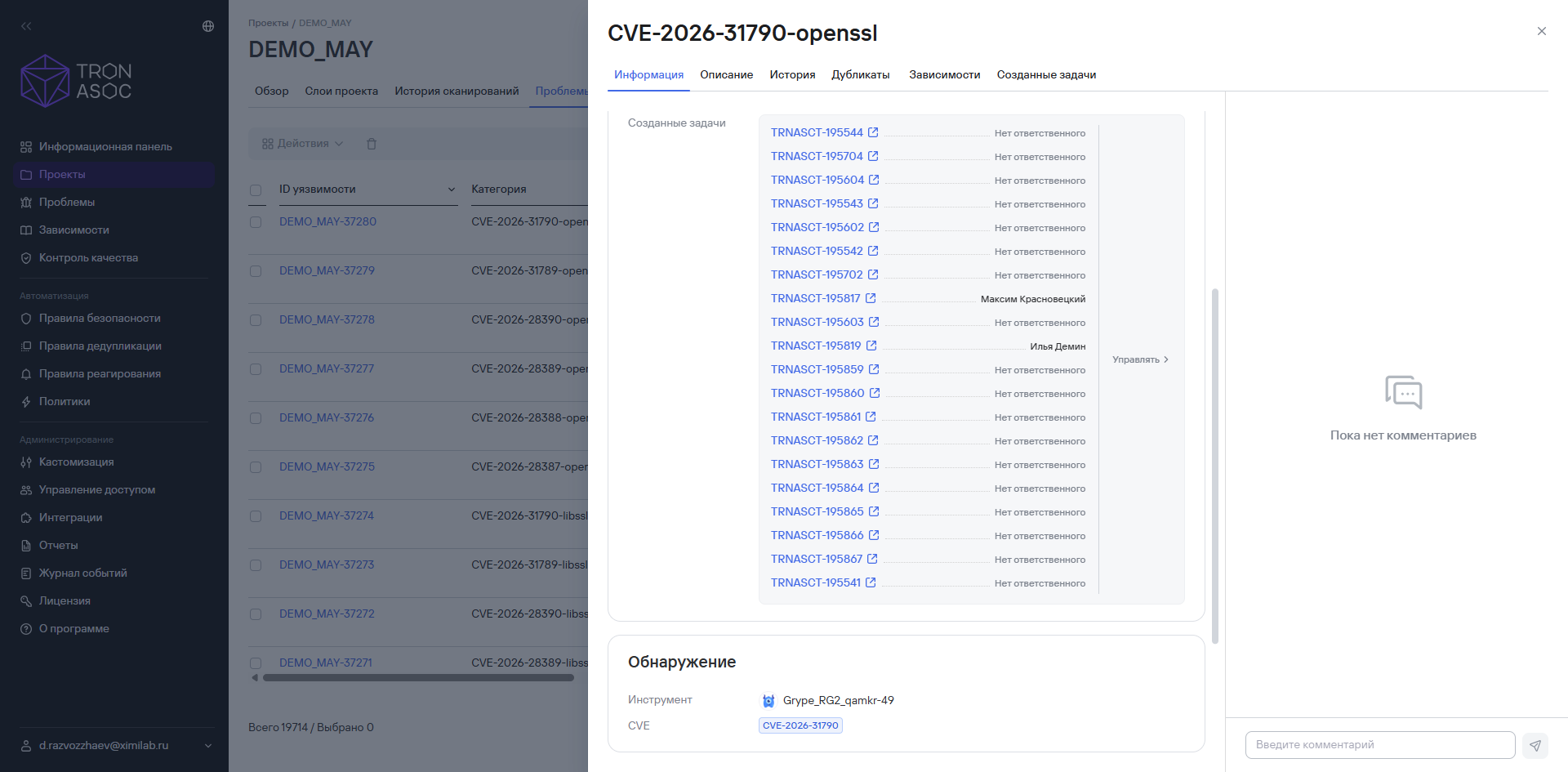This screenshot has height=772, width=1568.
Task: Click the CVE-2026-31790 tag
Action: pyautogui.click(x=800, y=725)
